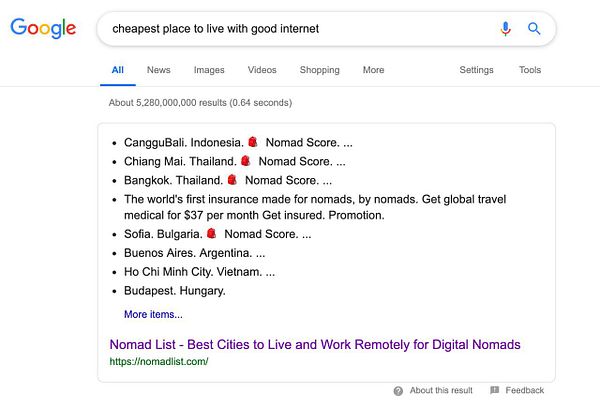
Task: Click into the search query text field
Action: point(290,29)
